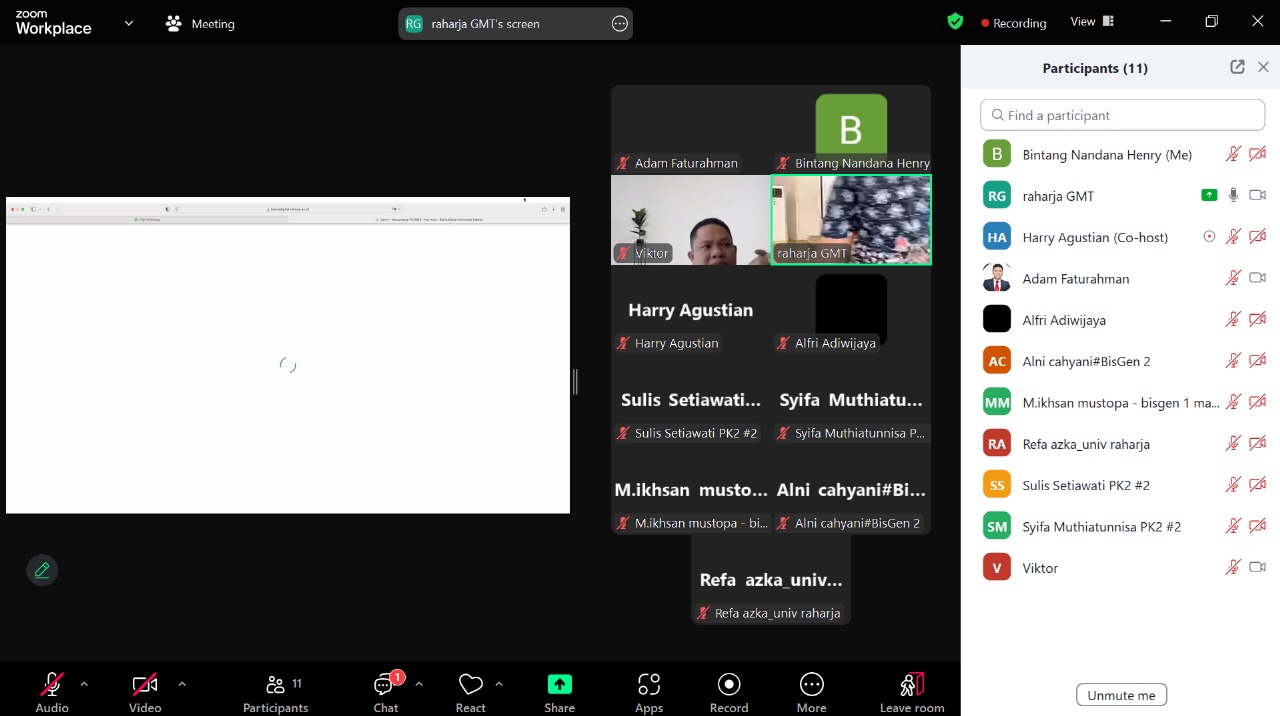This screenshot has width=1280, height=716.
Task: Toggle the Video camera on
Action: click(x=145, y=684)
